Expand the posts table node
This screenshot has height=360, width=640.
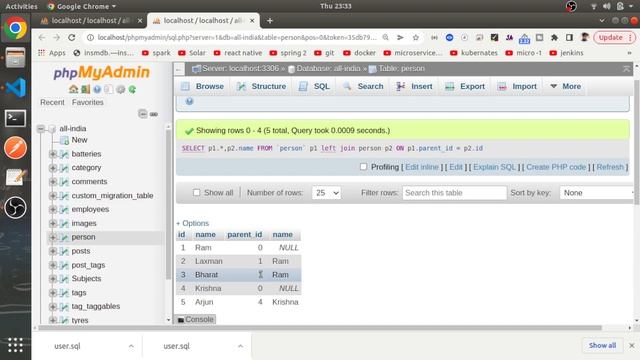[x=53, y=251]
